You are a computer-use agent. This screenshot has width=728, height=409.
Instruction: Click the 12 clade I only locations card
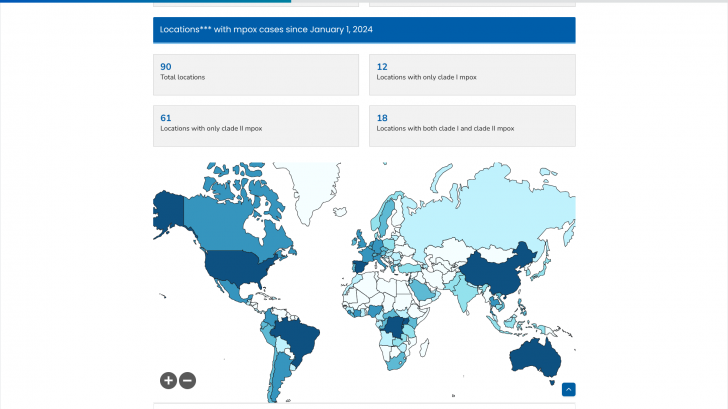click(x=471, y=74)
